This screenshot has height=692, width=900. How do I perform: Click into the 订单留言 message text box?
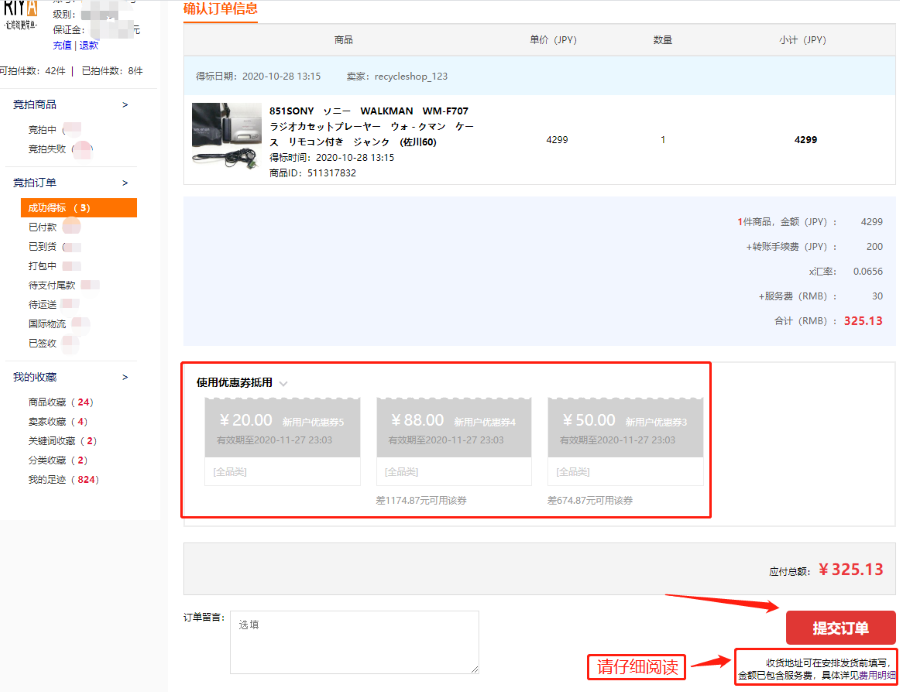click(354, 642)
